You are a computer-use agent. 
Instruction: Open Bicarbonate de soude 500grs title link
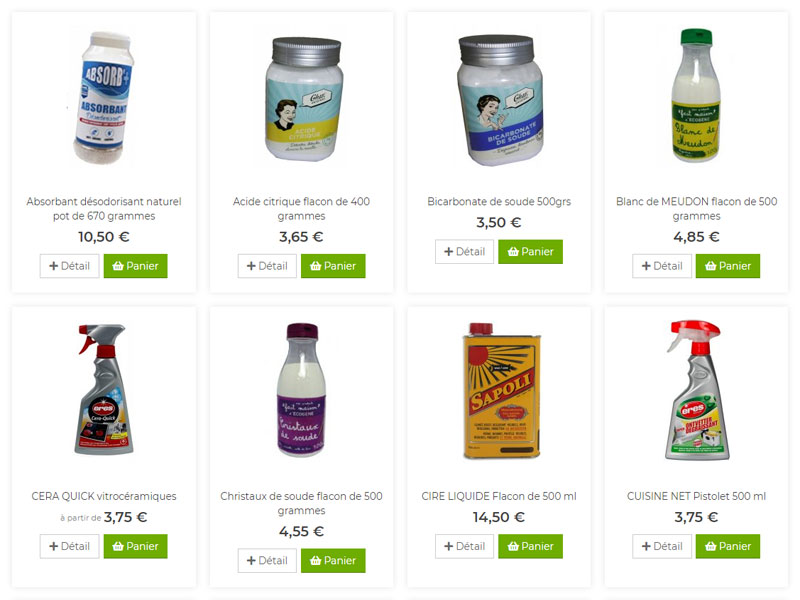click(499, 202)
